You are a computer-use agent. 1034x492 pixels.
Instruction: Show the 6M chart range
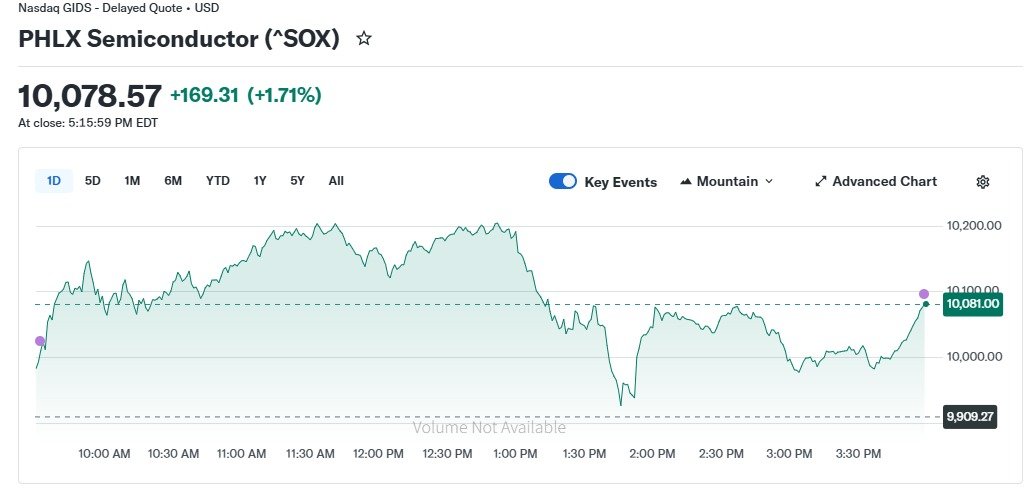tap(173, 181)
